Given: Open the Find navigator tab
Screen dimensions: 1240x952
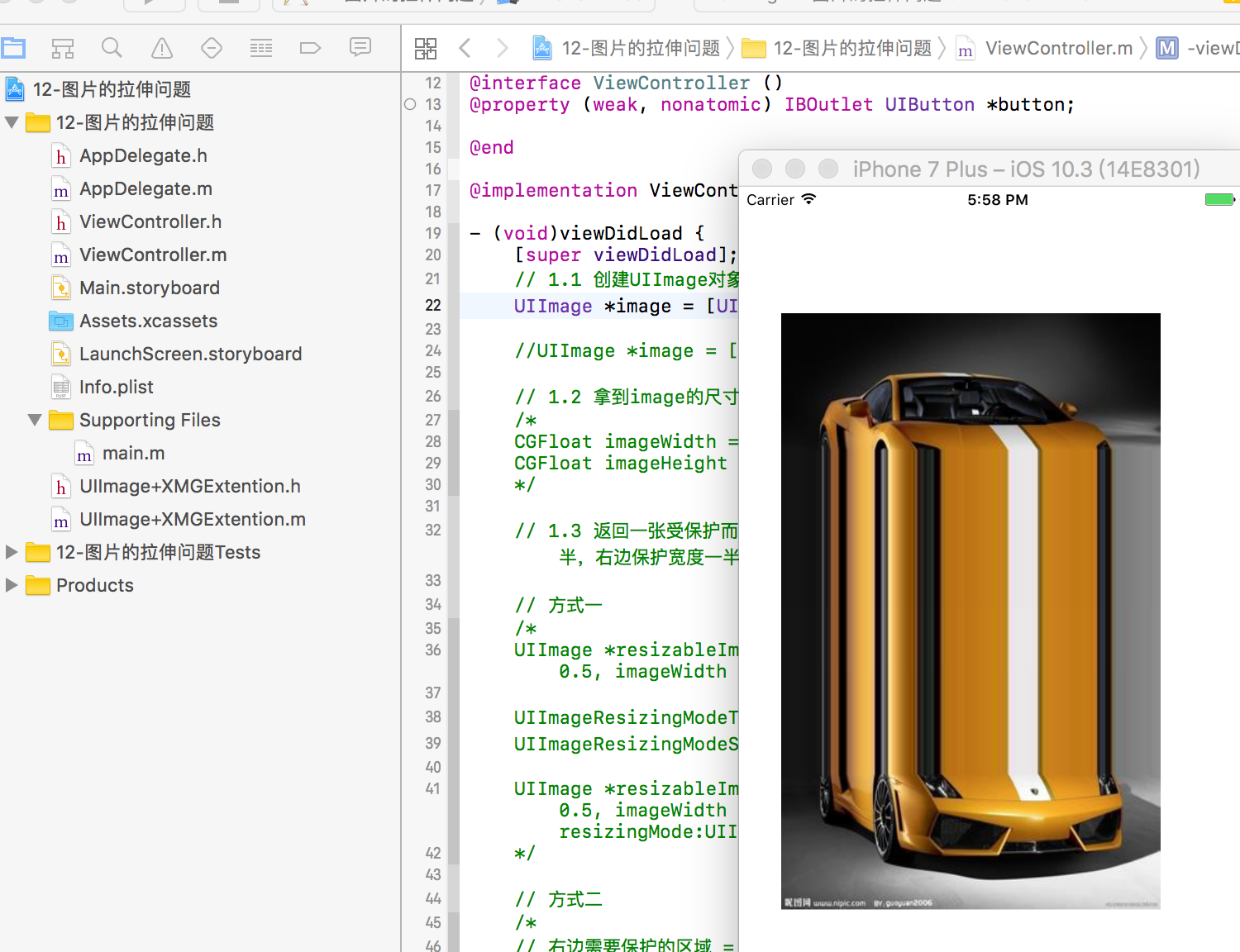Looking at the screenshot, I should [112, 48].
